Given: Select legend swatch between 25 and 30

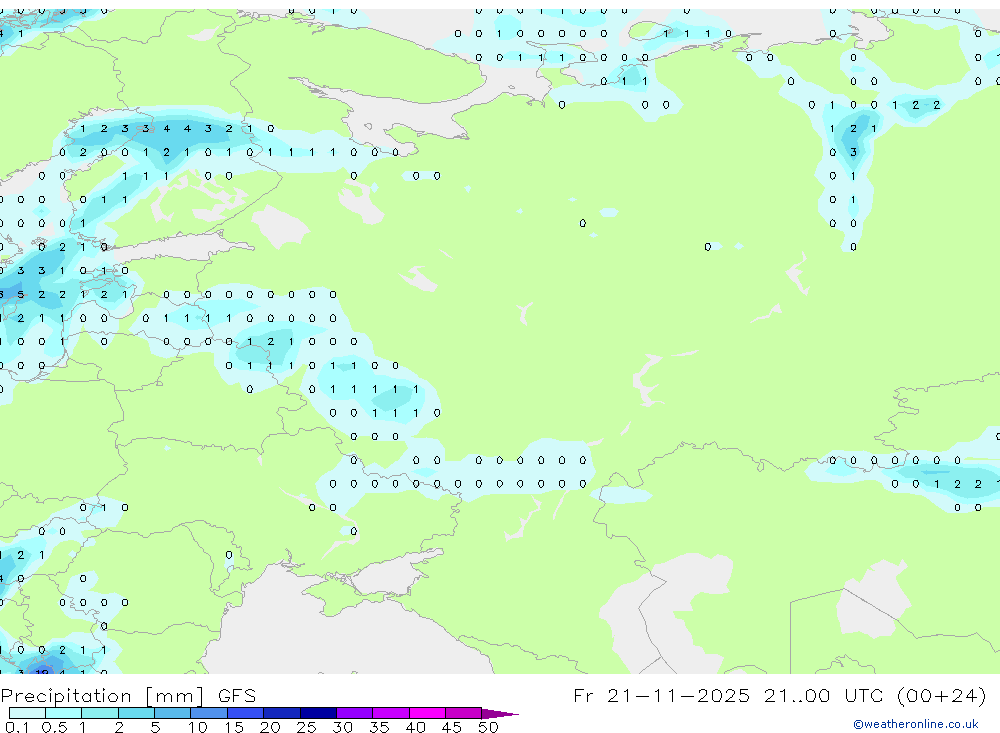Looking at the screenshot, I should 318,713.
